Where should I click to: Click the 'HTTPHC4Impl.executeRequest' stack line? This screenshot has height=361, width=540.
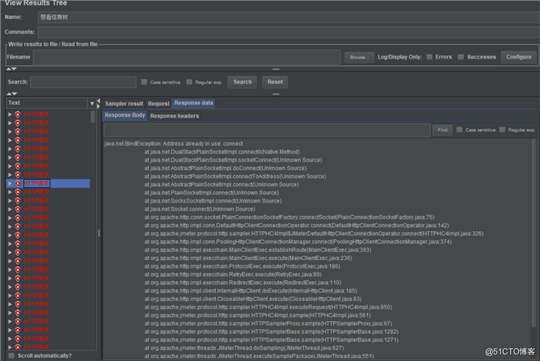[268, 307]
